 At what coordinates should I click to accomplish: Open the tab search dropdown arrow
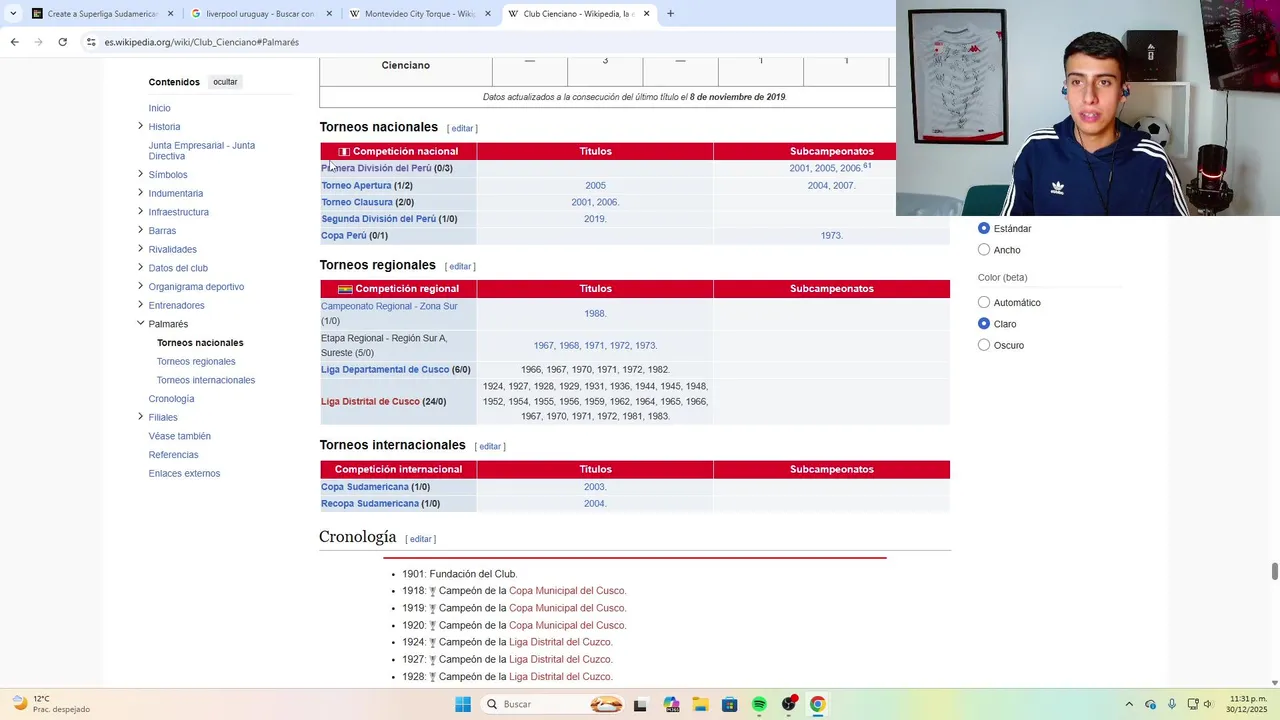pos(12,14)
